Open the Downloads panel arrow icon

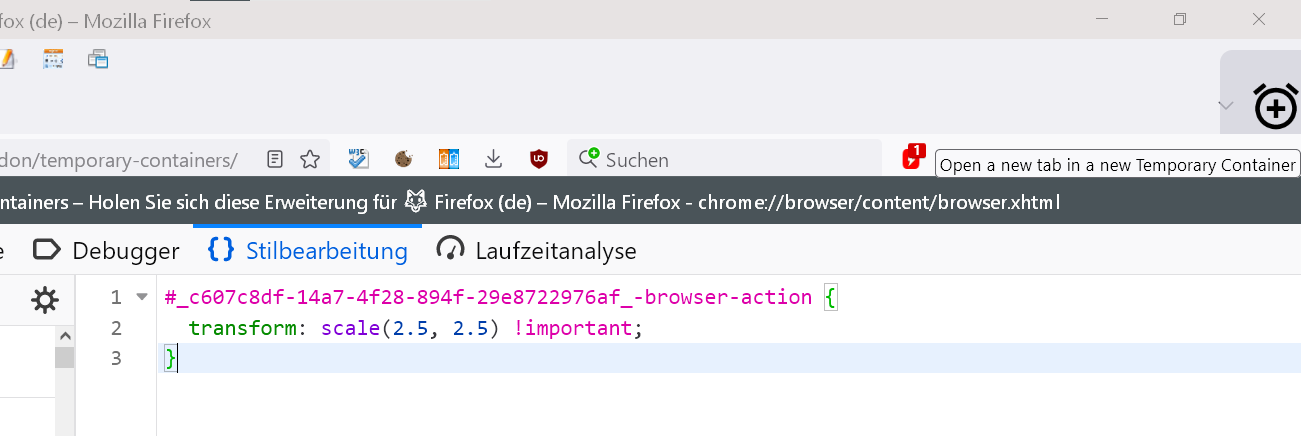pos(493,159)
